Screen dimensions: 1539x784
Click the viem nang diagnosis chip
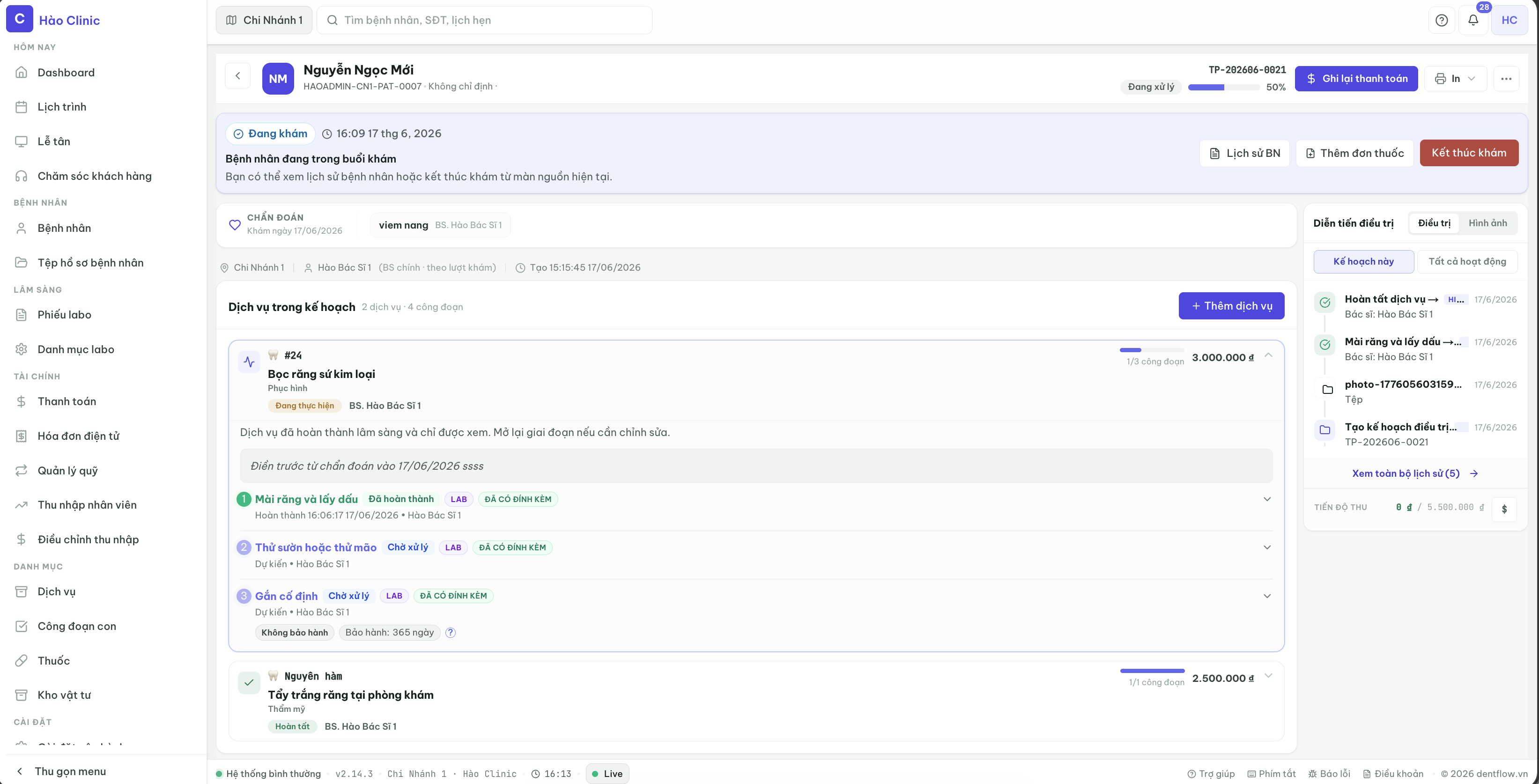click(440, 225)
